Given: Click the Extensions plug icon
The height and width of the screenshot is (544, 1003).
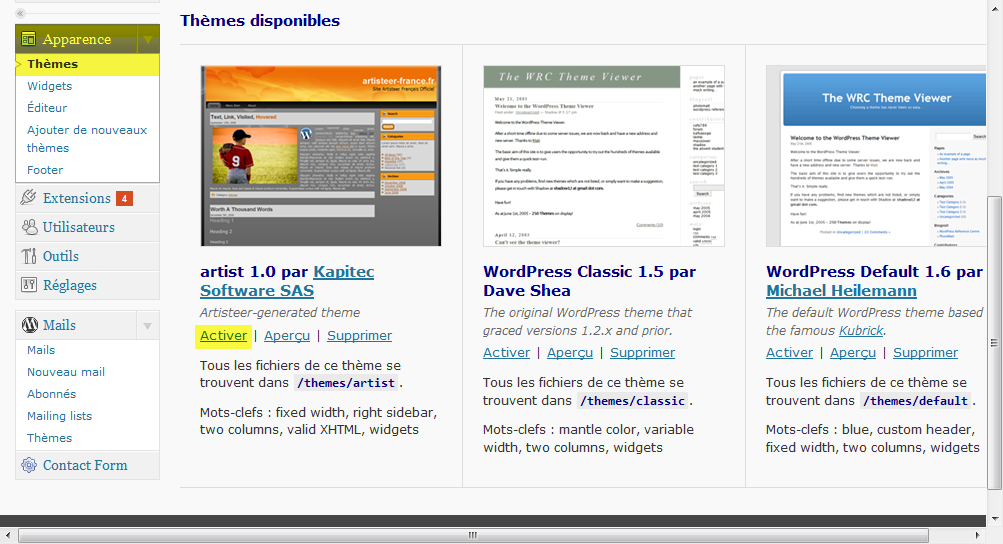Looking at the screenshot, I should click(28, 197).
